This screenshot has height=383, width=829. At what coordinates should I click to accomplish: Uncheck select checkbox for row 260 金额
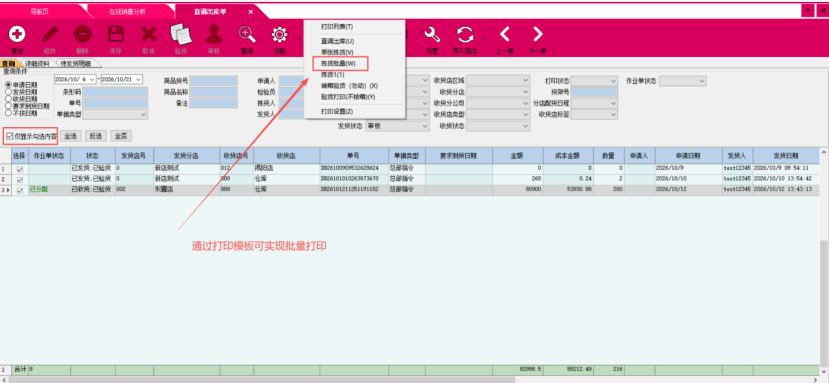(x=20, y=180)
